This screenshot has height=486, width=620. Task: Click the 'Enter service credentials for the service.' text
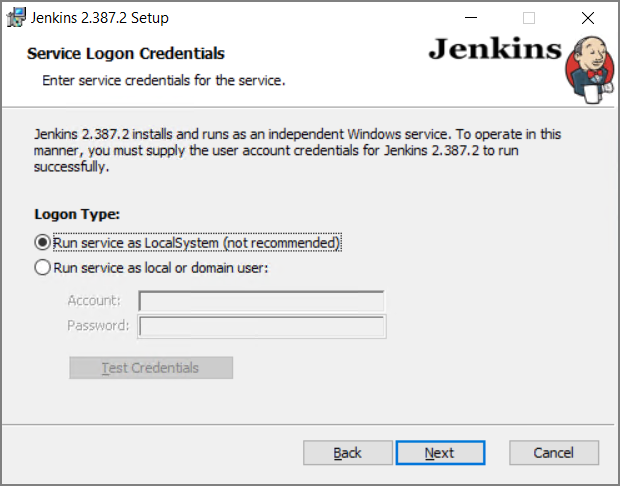coord(164,80)
